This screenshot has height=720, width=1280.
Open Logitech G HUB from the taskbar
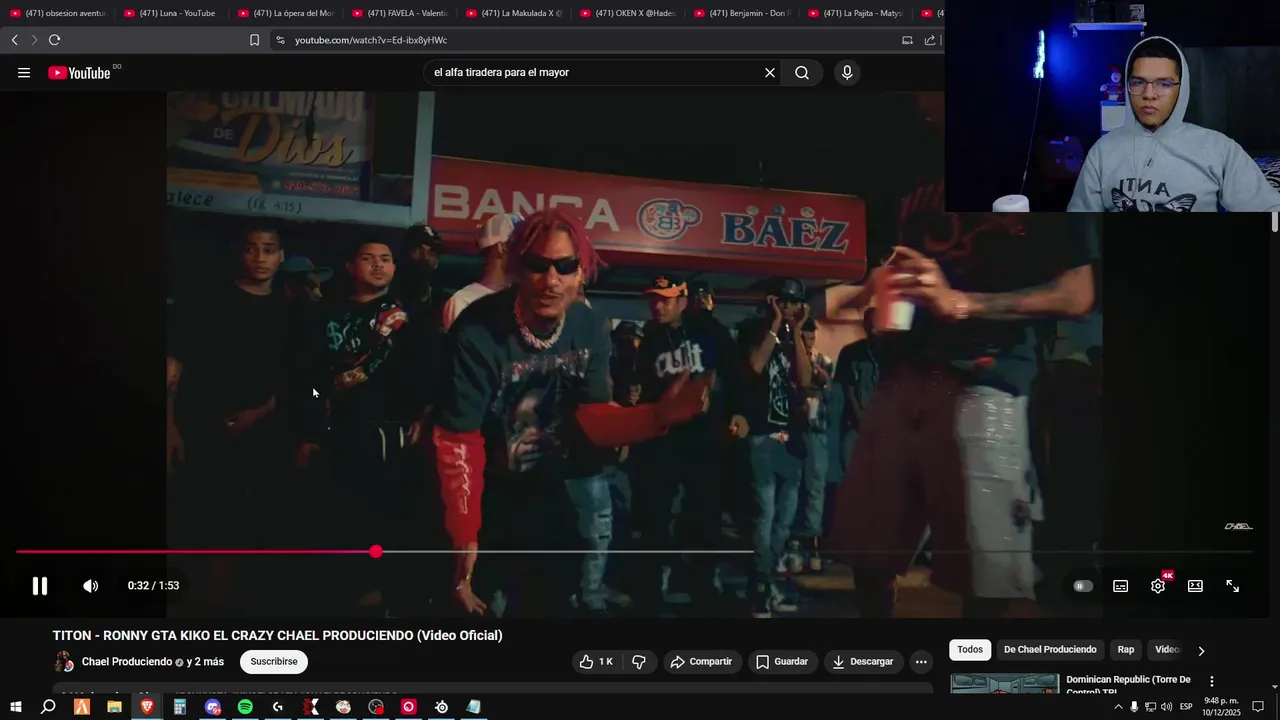click(278, 707)
